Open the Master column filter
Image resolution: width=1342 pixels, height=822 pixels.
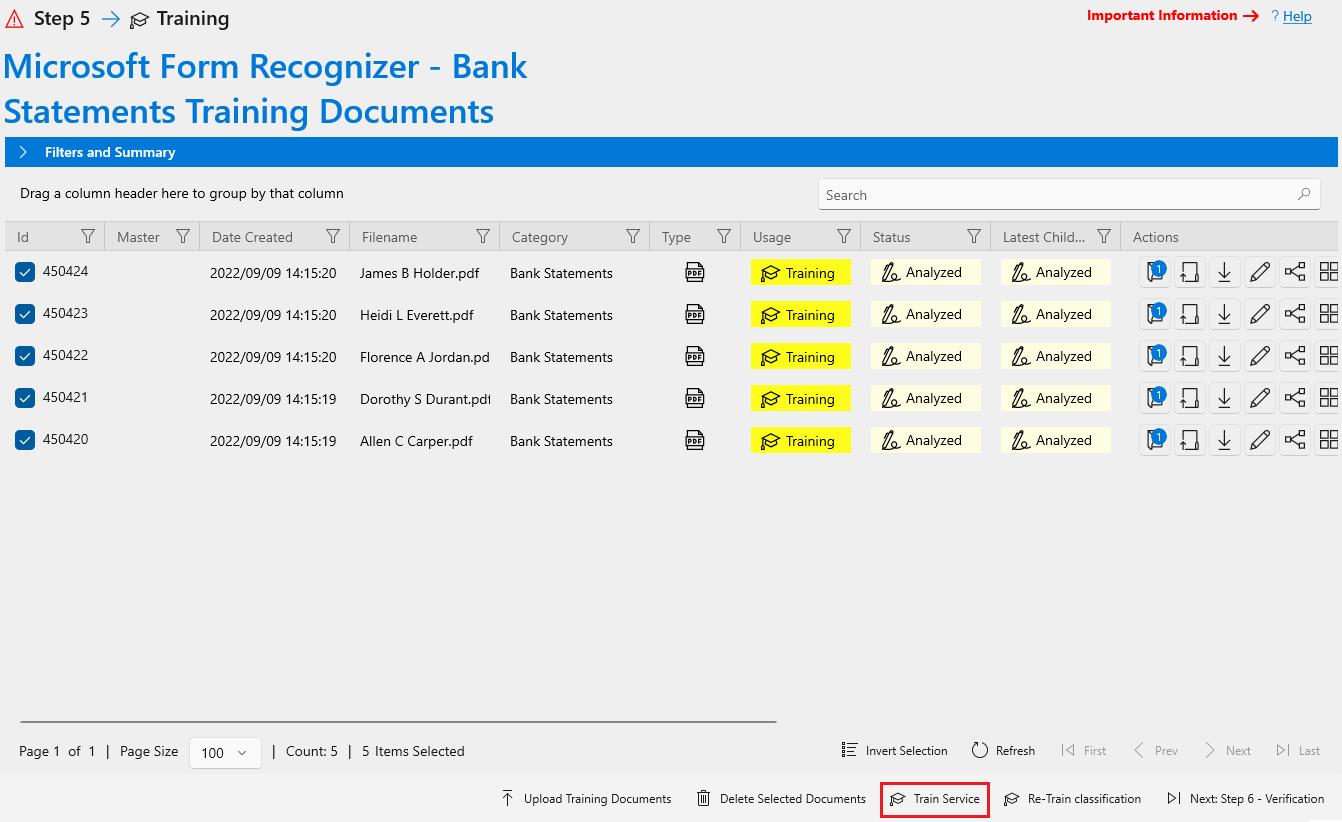183,236
